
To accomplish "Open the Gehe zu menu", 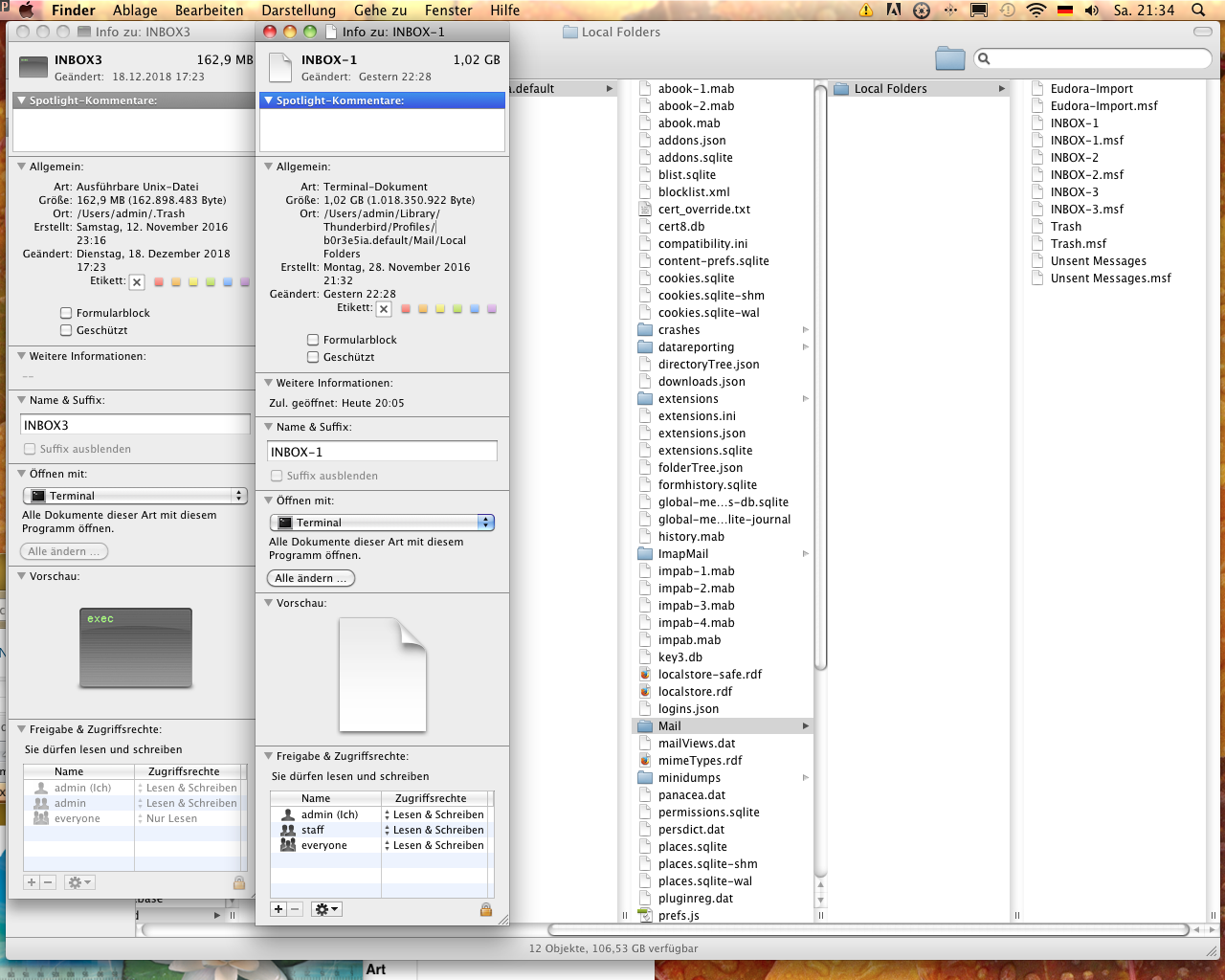I will tap(380, 11).
